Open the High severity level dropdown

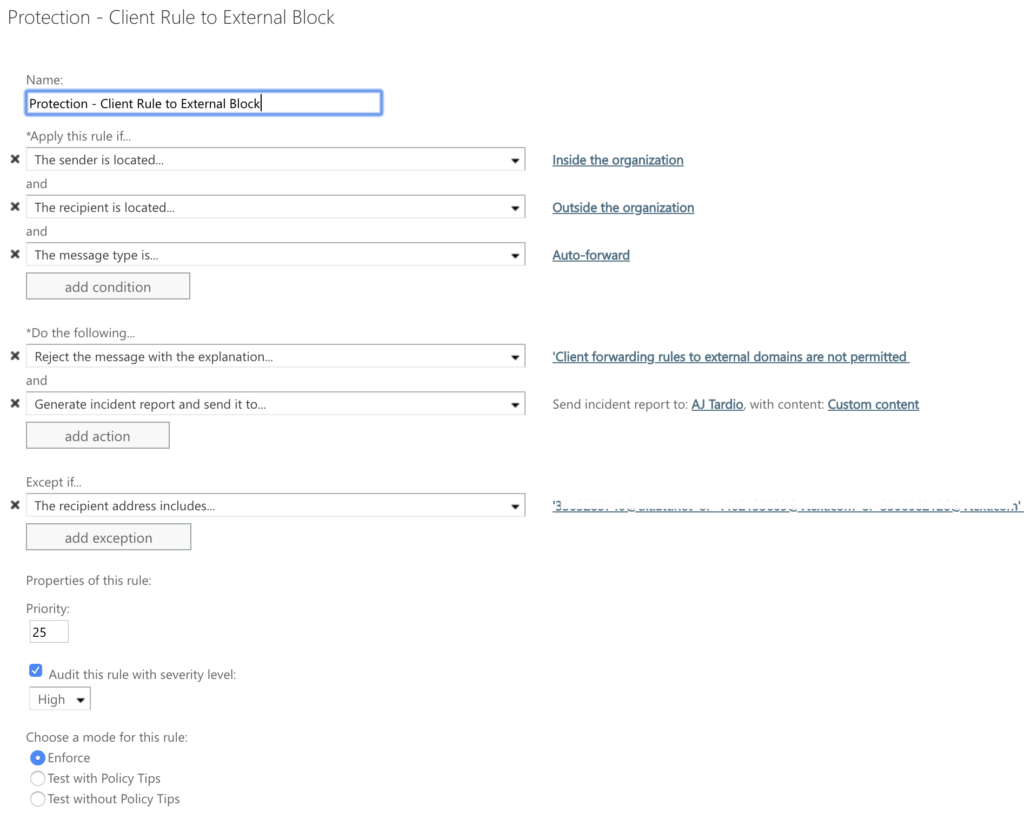pos(60,699)
